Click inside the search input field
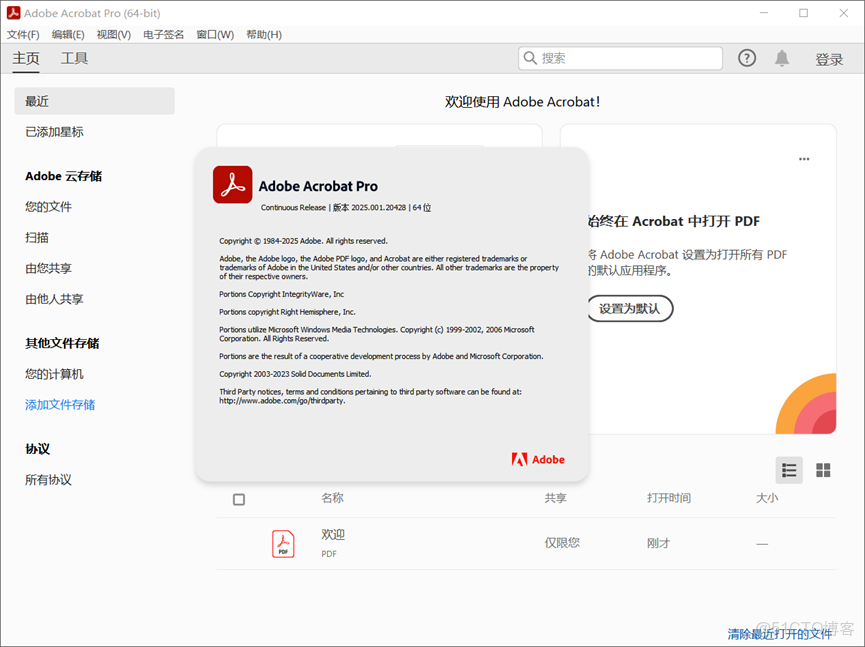865x647 pixels. [620, 58]
